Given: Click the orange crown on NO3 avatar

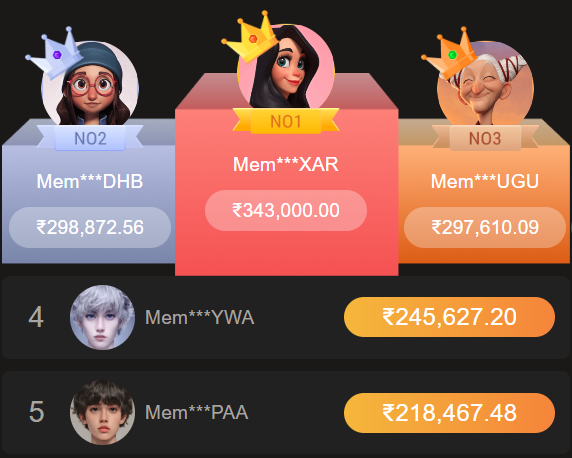Looking at the screenshot, I should tap(449, 53).
